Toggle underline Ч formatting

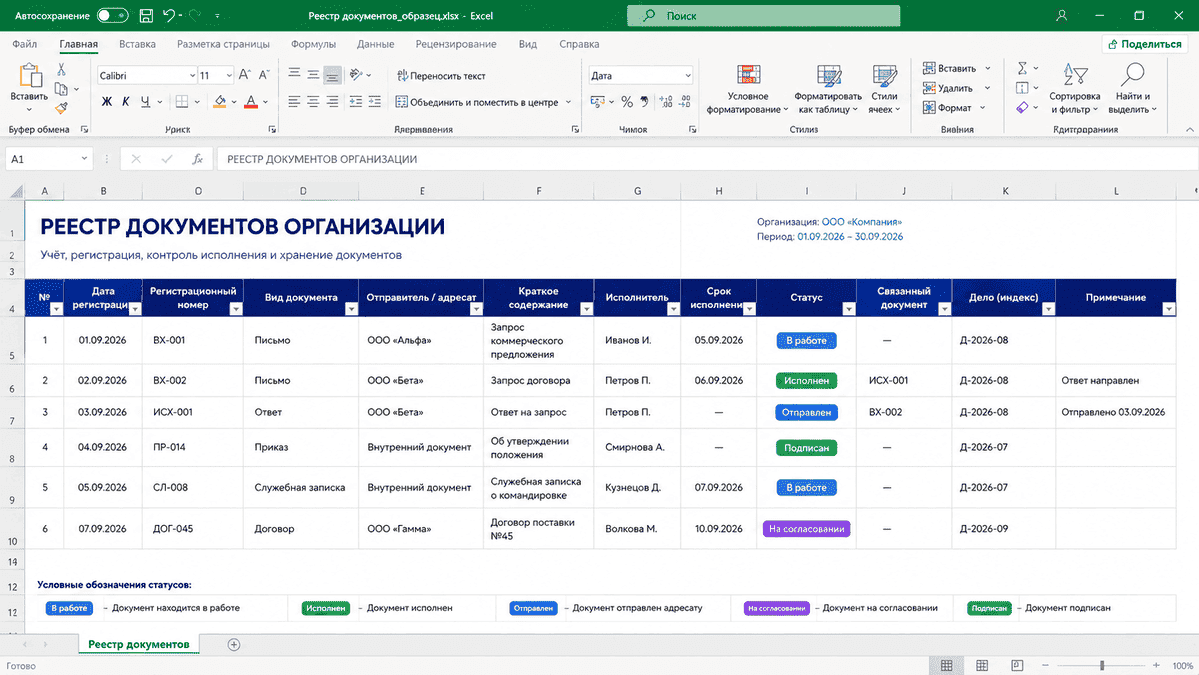click(x=145, y=102)
